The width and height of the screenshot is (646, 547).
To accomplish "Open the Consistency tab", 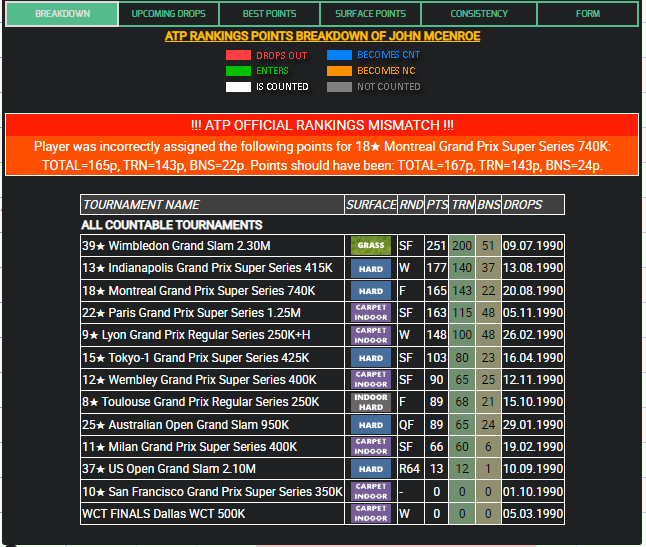I will (x=479, y=14).
